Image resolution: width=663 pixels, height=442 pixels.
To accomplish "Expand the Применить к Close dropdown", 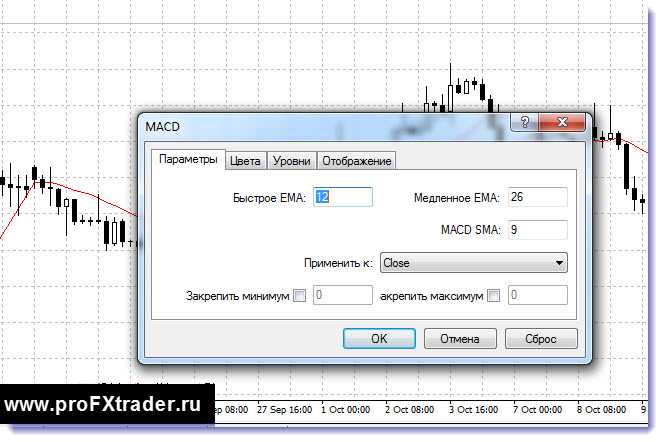I will point(474,263).
